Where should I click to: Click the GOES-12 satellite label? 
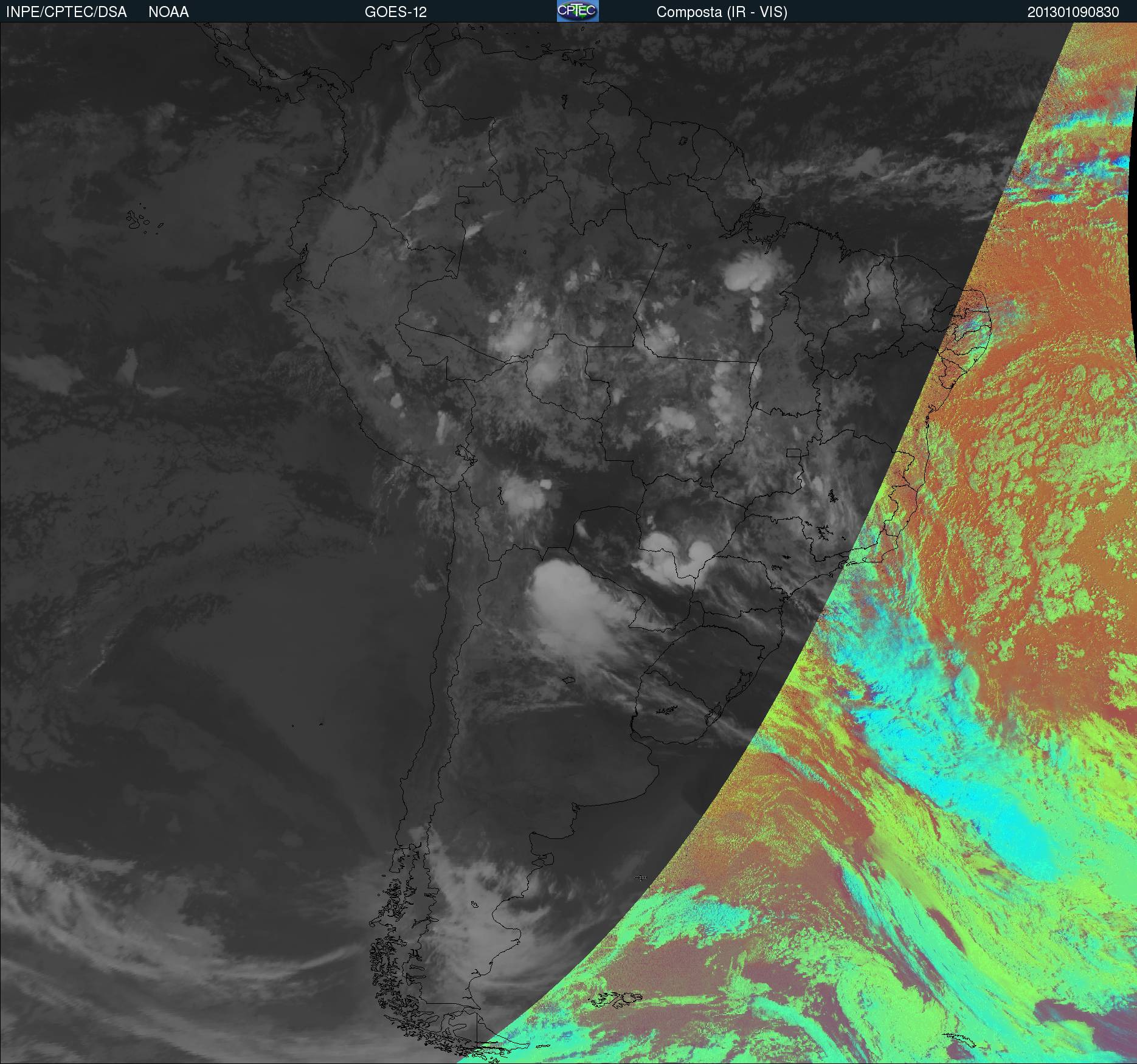click(396, 12)
